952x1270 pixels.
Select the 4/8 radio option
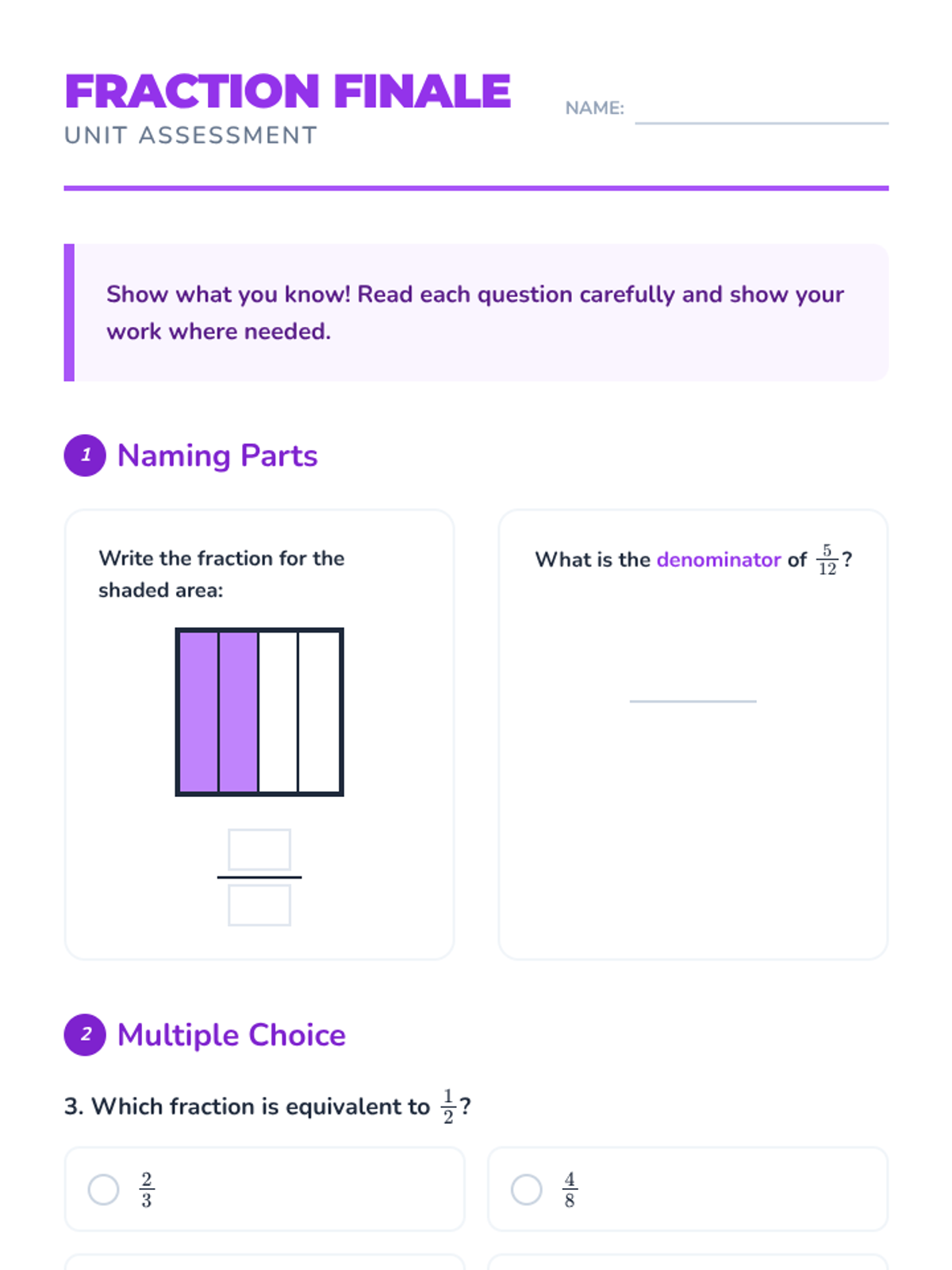tap(527, 1189)
